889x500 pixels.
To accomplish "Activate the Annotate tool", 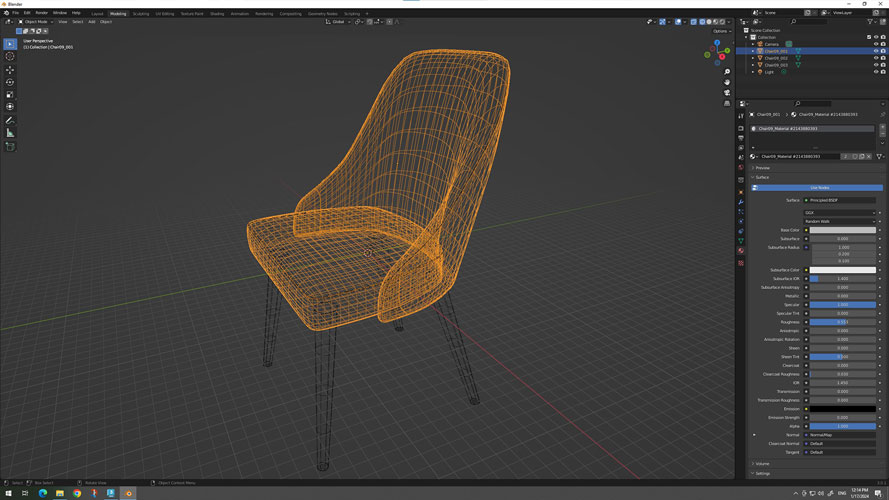I will (x=10, y=120).
